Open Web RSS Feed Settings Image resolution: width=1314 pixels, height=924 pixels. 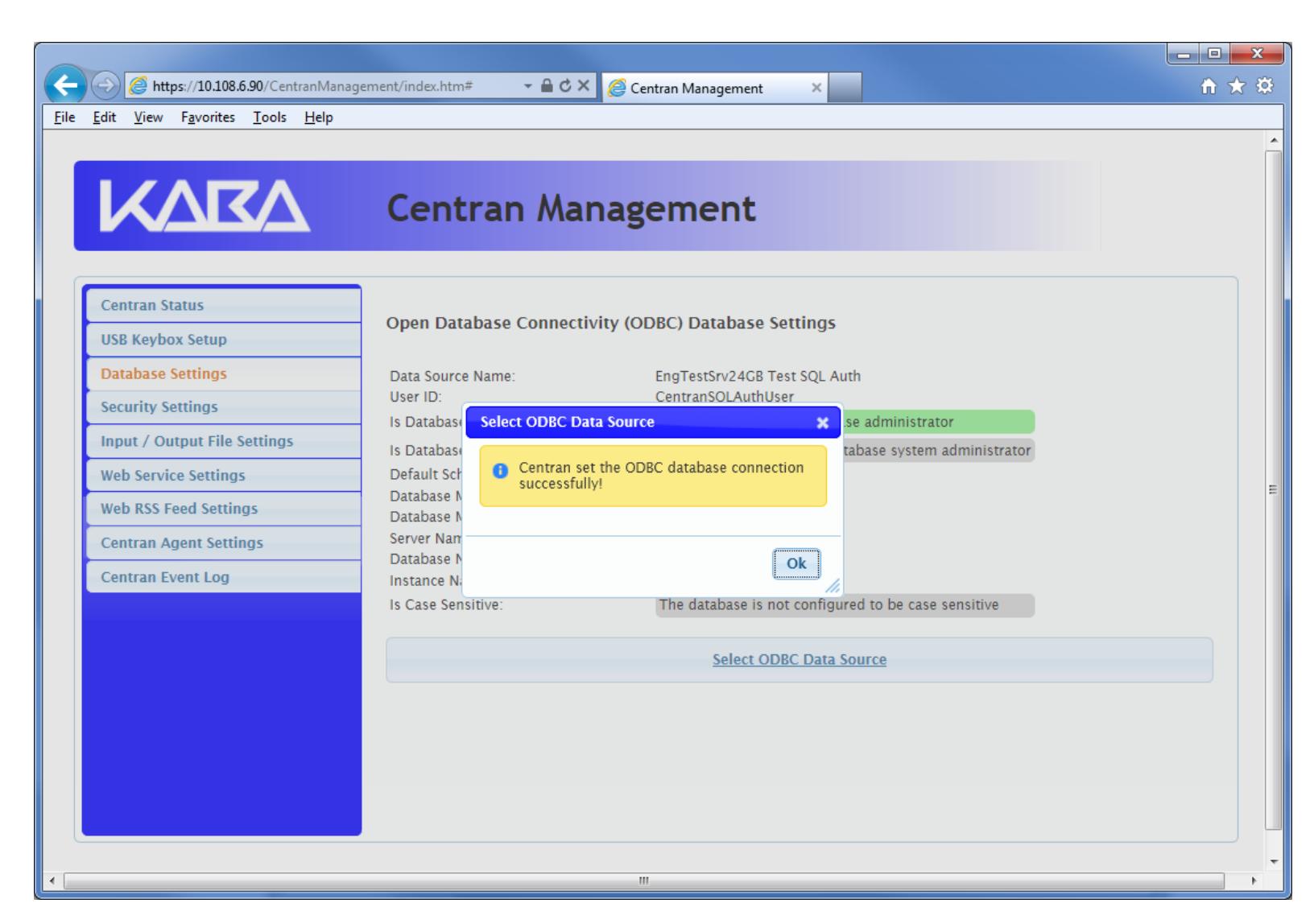pyautogui.click(x=223, y=509)
